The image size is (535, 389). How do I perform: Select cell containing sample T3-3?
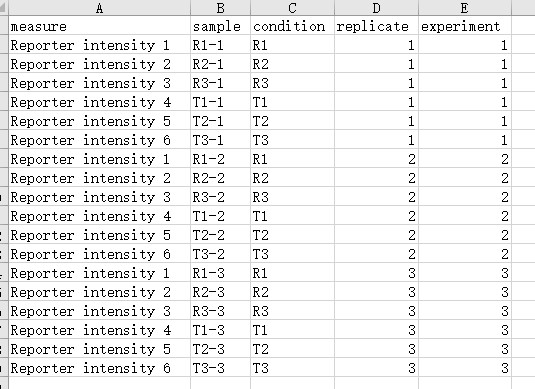(220, 368)
